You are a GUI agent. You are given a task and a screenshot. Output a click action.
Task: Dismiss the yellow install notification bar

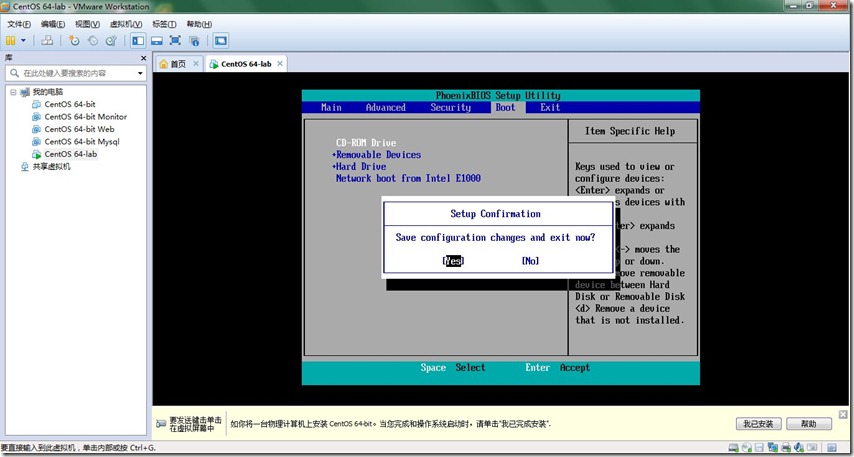point(843,415)
